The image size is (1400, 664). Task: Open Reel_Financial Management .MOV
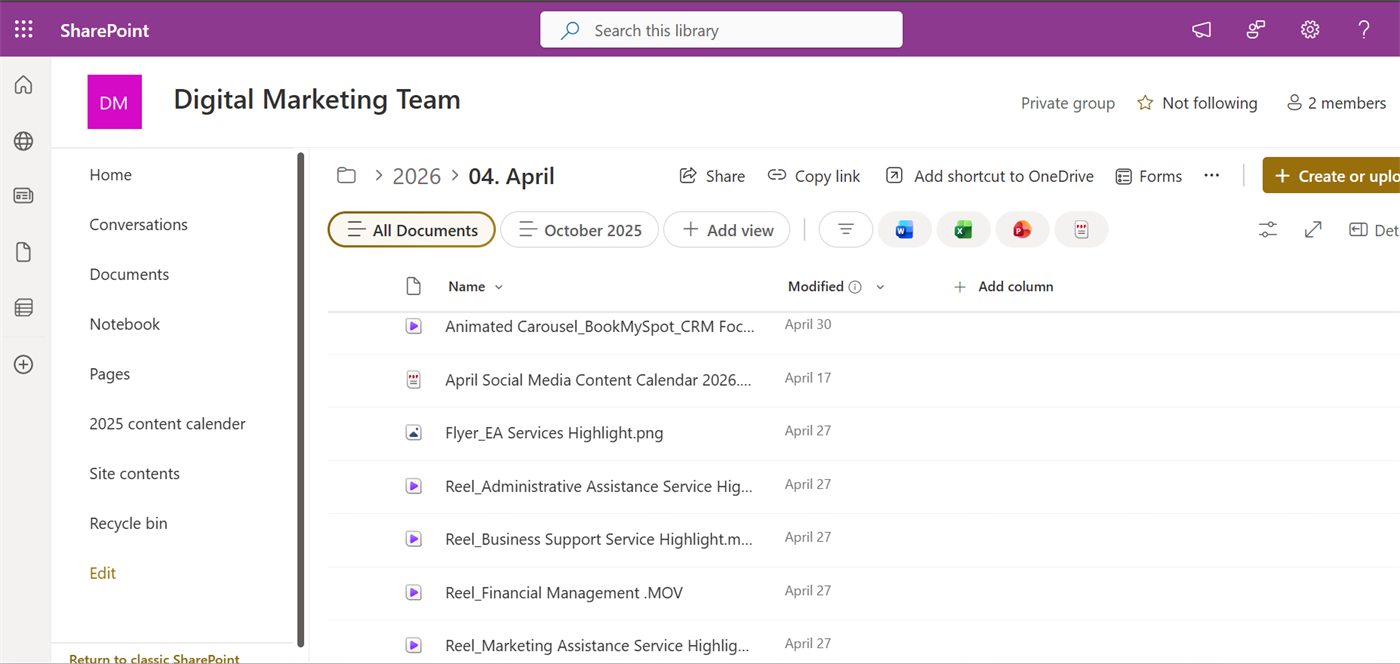pos(564,593)
